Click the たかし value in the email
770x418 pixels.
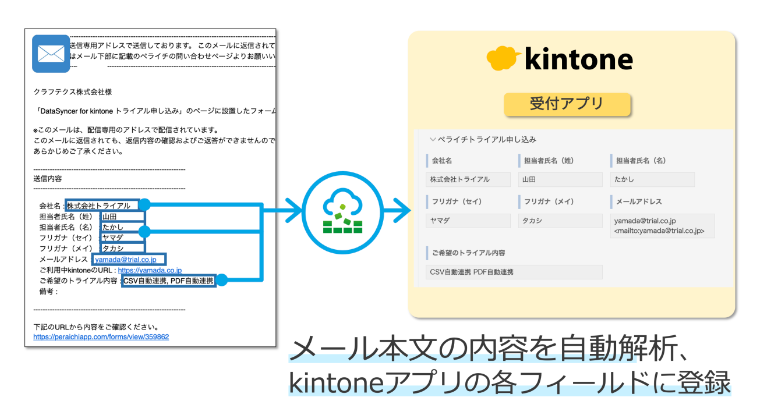113,227
